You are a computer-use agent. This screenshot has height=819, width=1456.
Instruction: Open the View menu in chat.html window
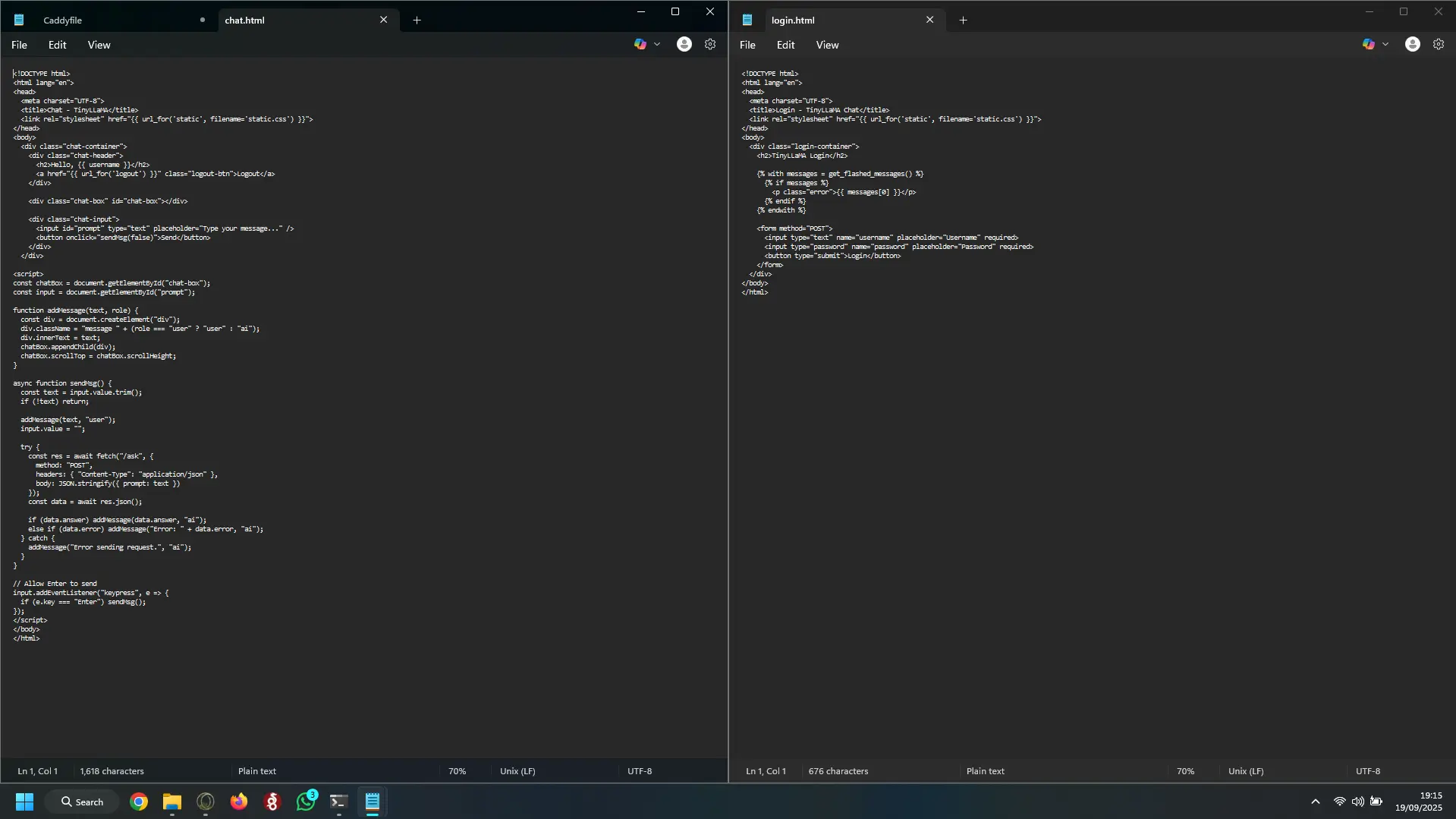[99, 45]
